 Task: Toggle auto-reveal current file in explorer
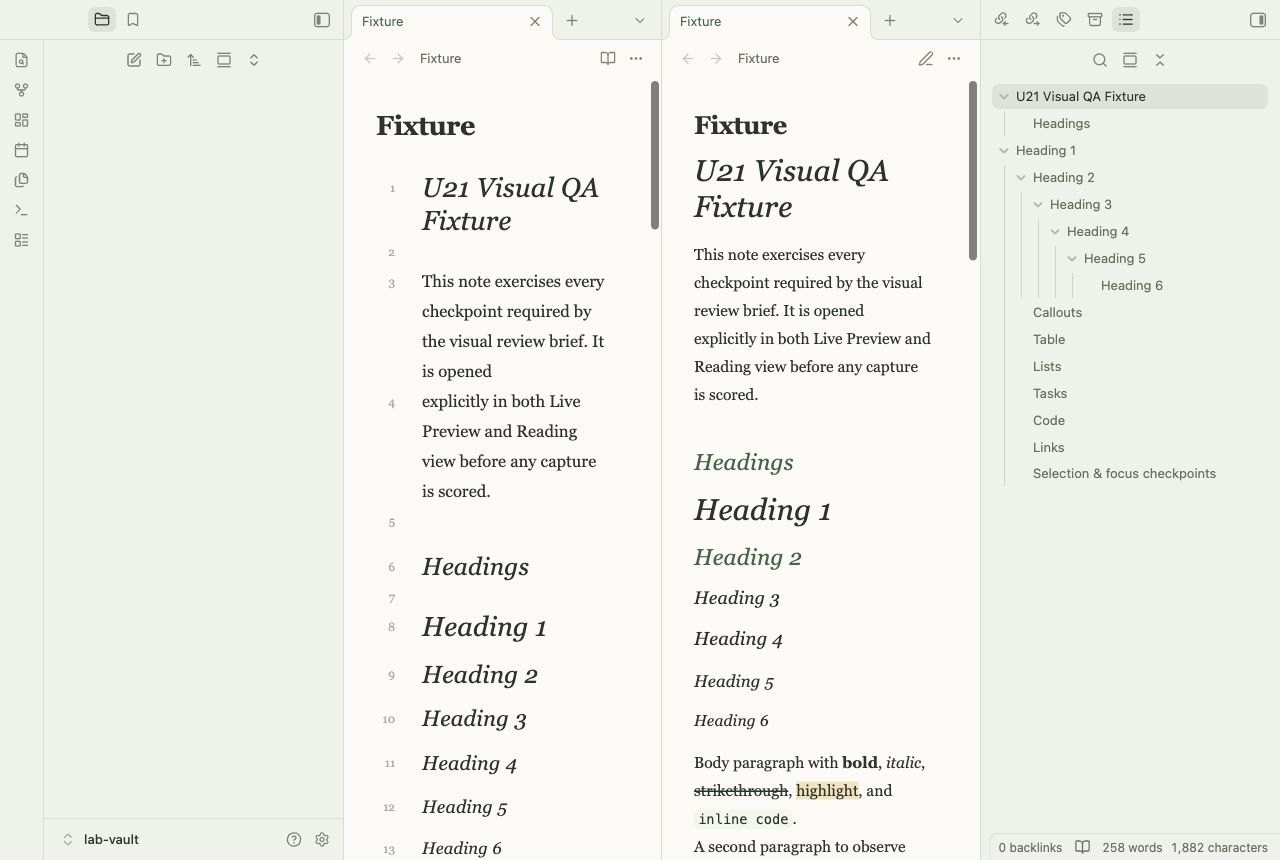(x=224, y=60)
